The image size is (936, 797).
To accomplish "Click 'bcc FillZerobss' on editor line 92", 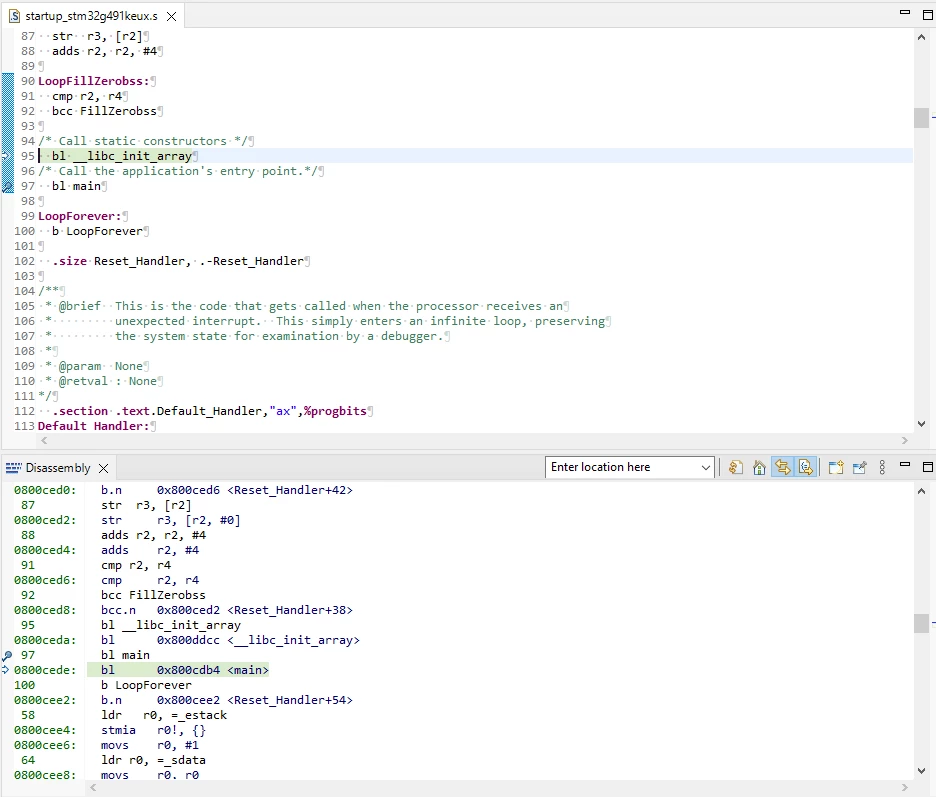I will tap(104, 111).
